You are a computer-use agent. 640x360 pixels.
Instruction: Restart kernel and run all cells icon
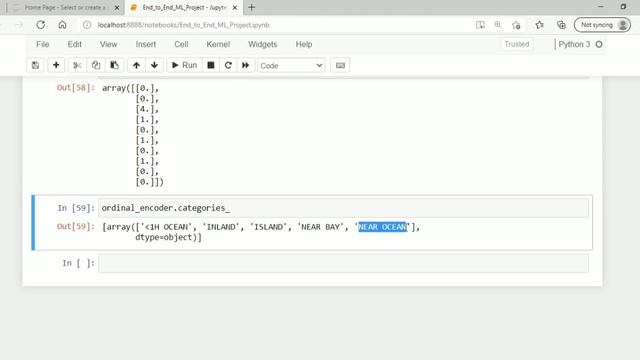tap(245, 65)
